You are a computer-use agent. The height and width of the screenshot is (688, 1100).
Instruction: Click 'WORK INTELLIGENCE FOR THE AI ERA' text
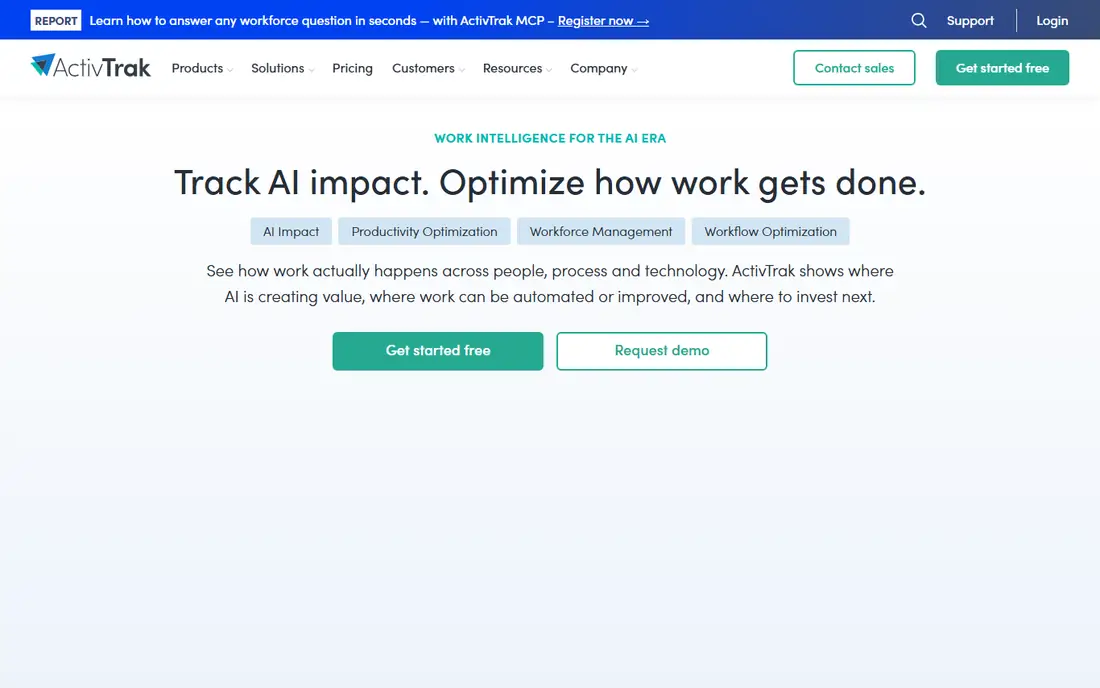[x=550, y=138]
